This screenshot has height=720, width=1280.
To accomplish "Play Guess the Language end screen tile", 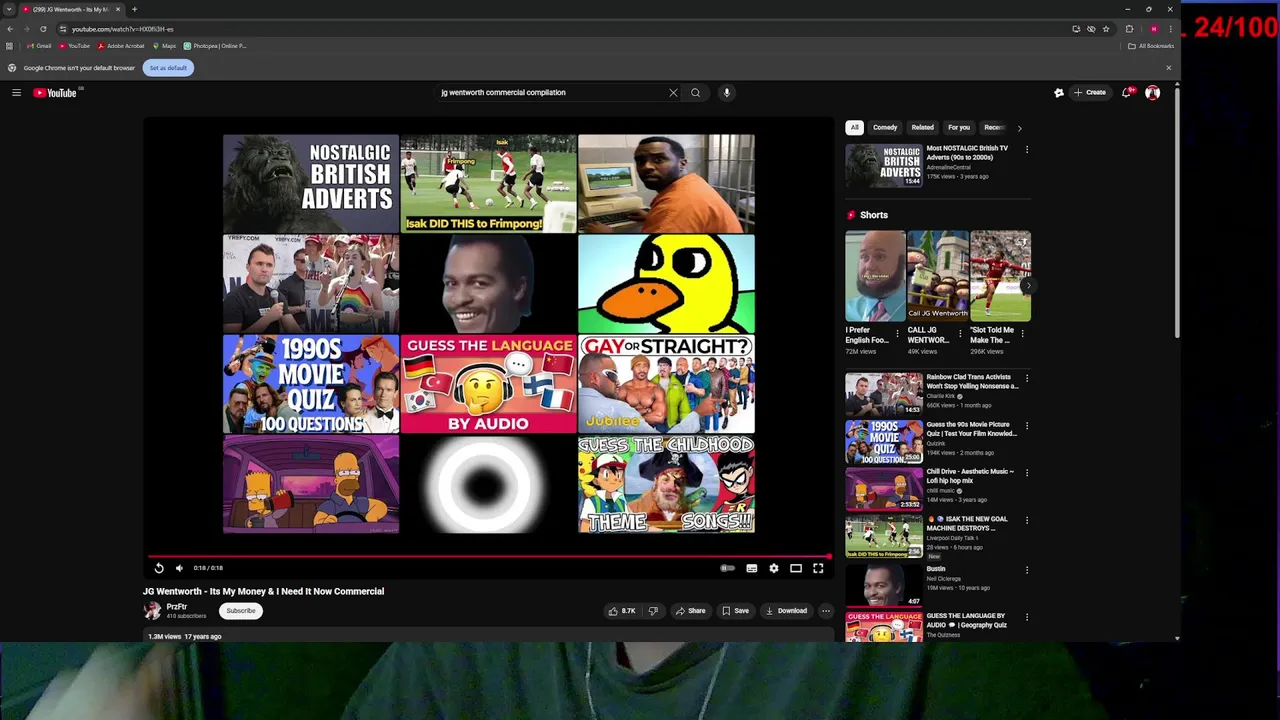I will tap(488, 384).
